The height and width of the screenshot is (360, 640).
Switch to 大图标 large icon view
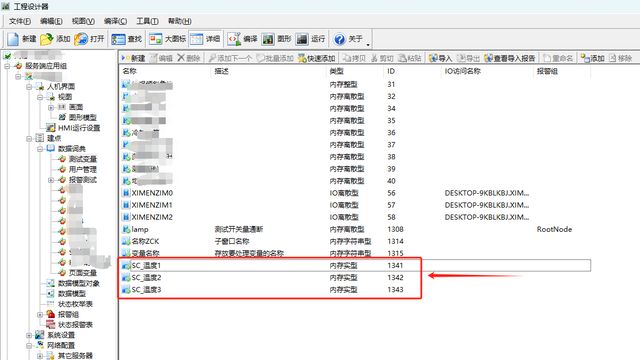156,39
